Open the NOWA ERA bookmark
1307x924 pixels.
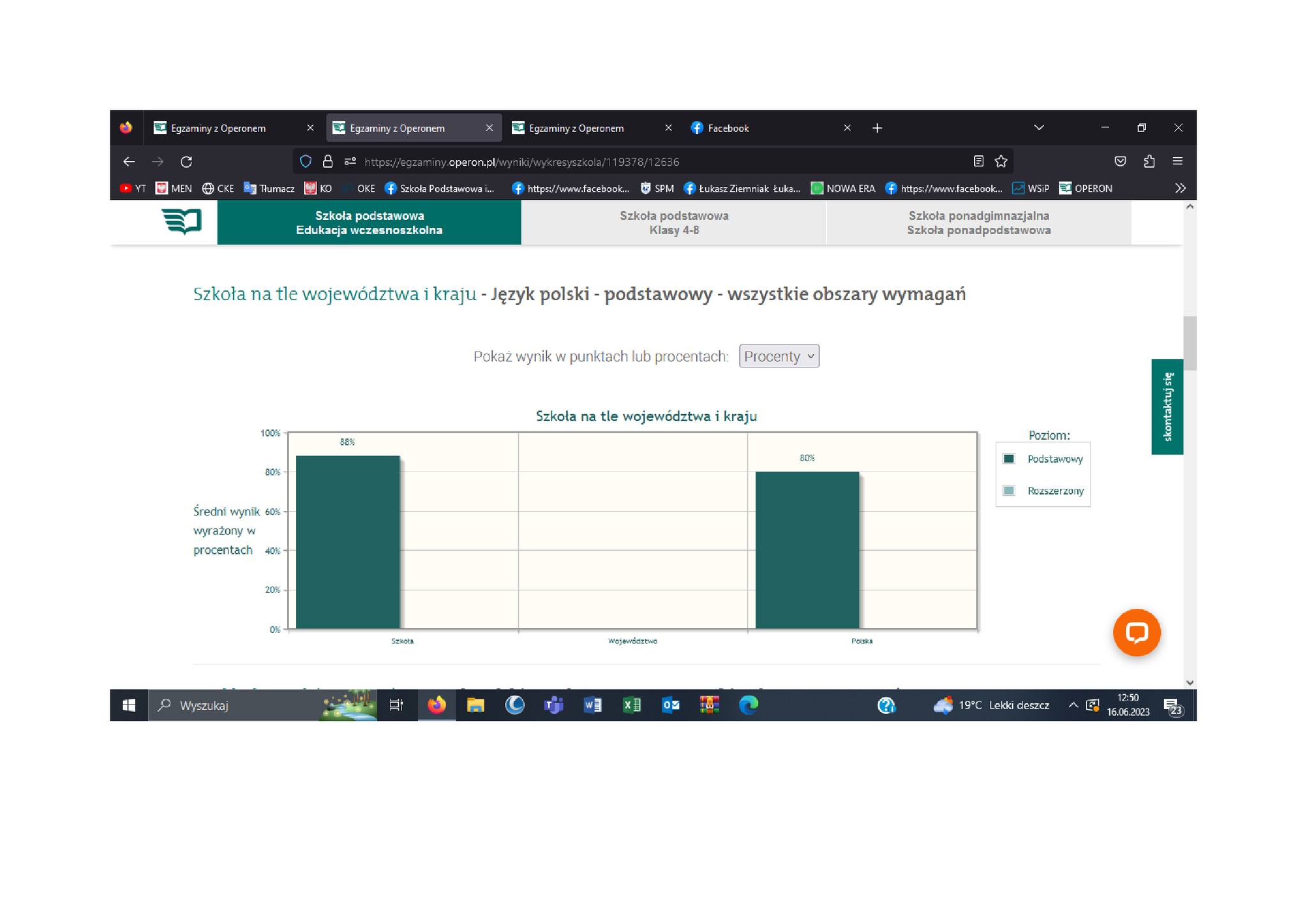click(x=842, y=188)
